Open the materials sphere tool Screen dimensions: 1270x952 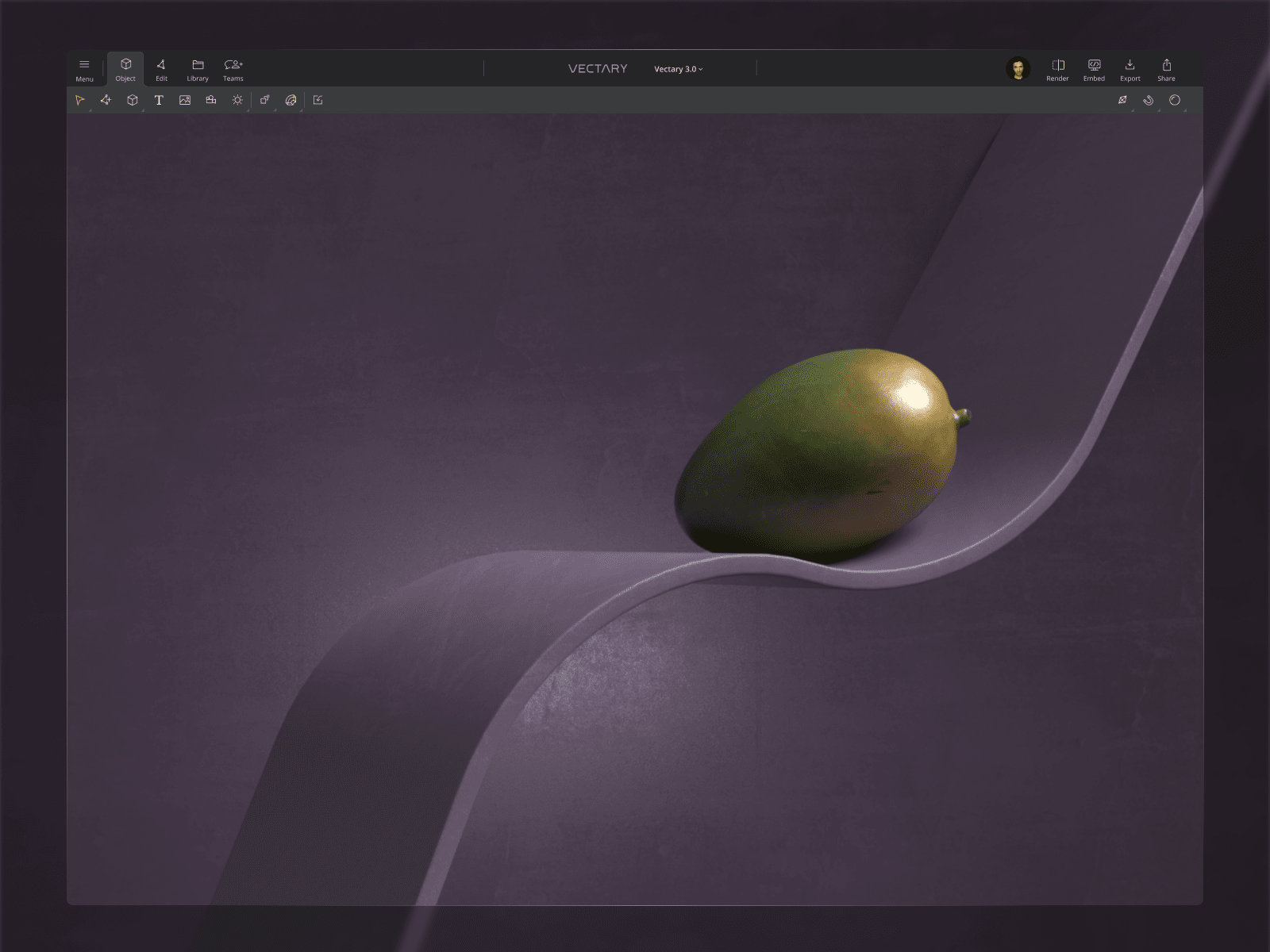(291, 100)
